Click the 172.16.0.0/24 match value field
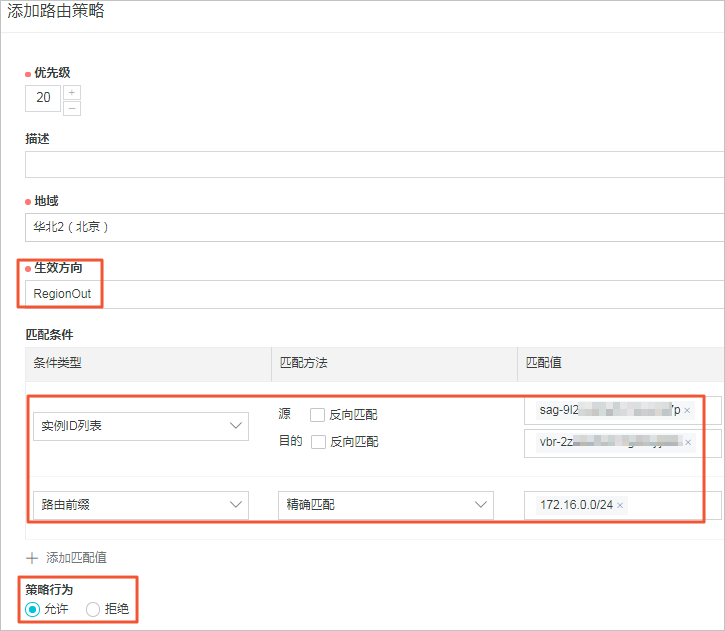 623,505
